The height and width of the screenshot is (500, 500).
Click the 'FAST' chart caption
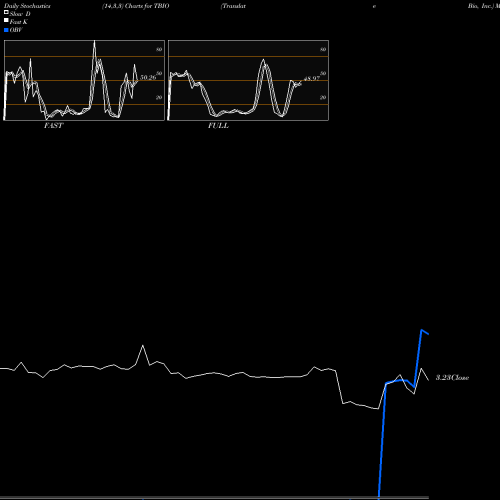tap(53, 126)
